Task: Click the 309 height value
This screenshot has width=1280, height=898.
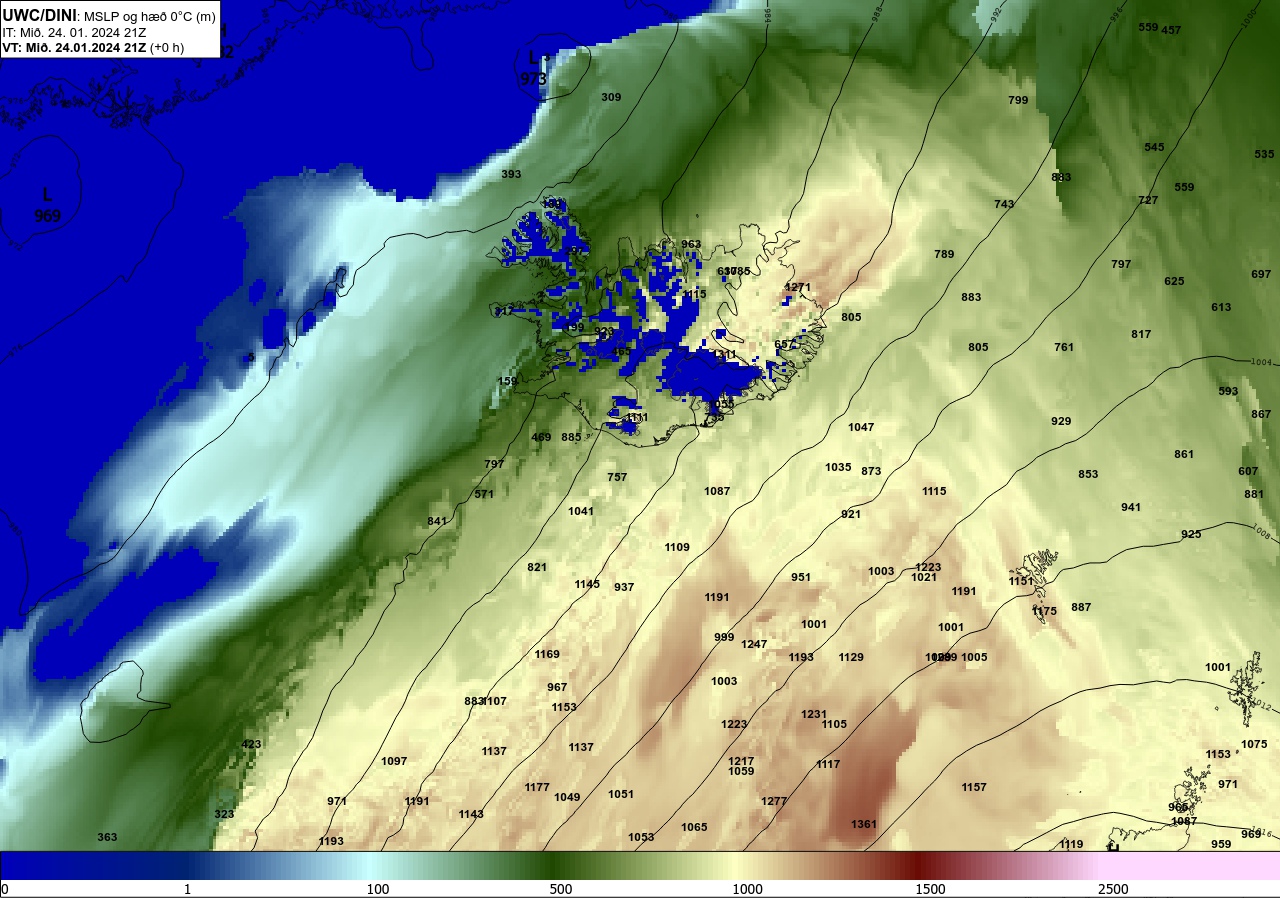Action: [x=611, y=97]
